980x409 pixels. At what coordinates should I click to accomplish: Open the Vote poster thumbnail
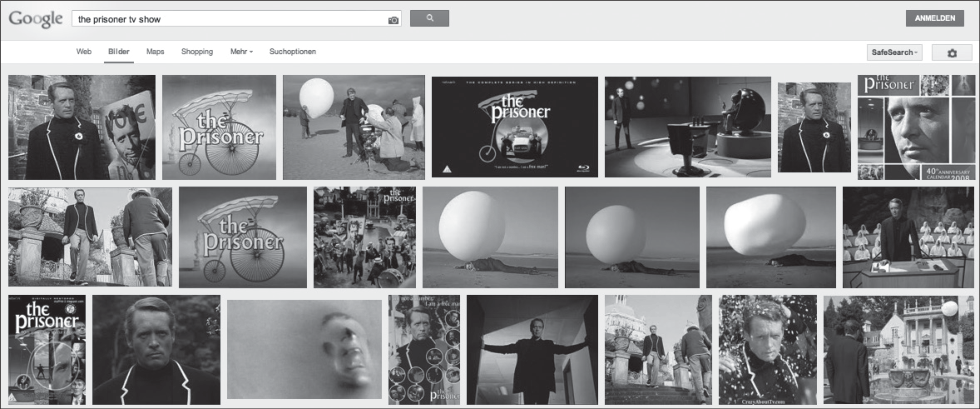pyautogui.click(x=82, y=128)
